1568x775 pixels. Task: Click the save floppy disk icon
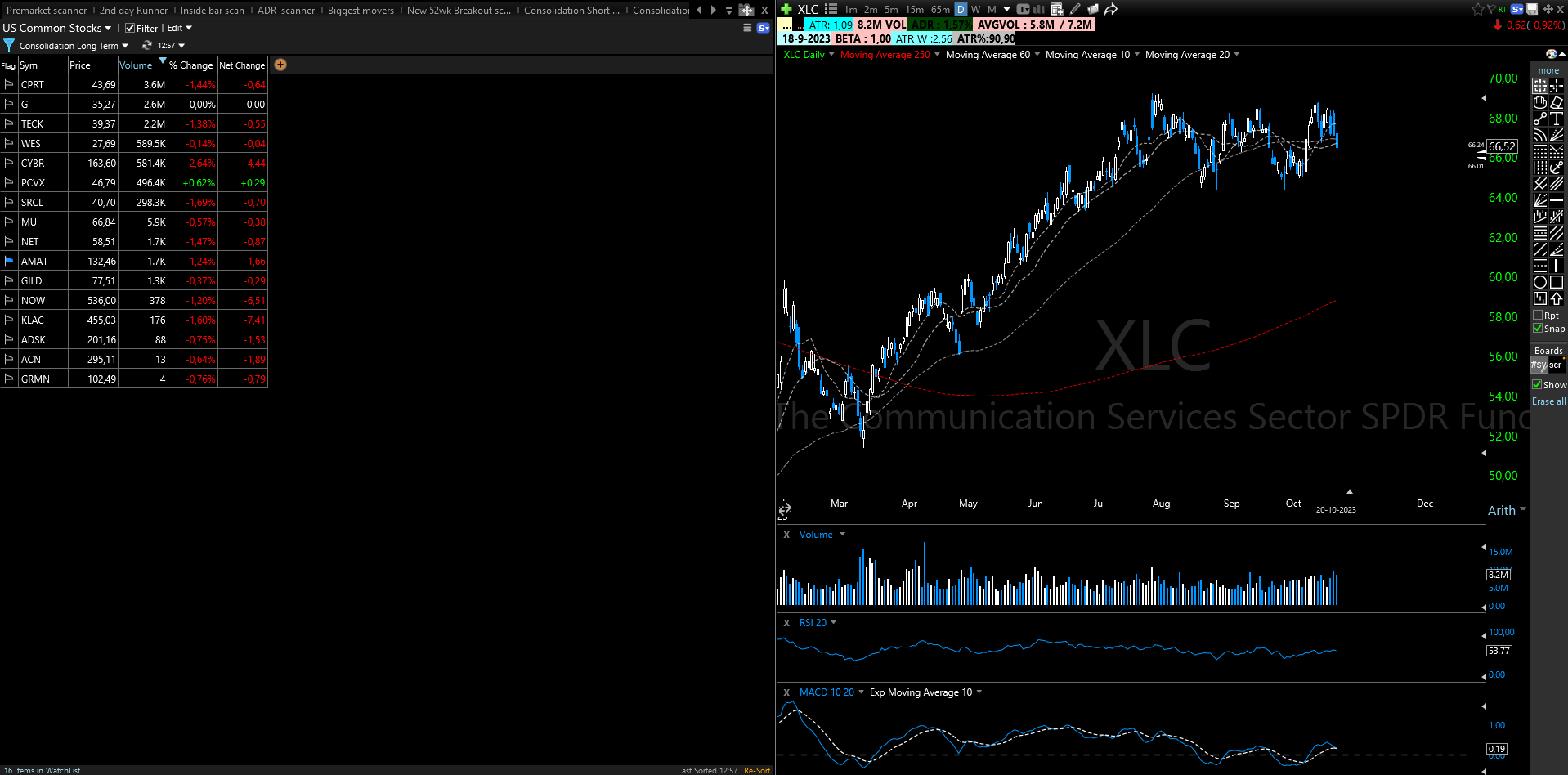pos(1532,9)
